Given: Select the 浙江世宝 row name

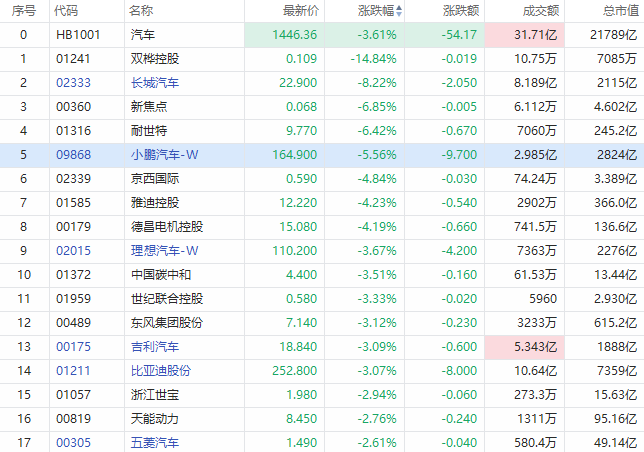Looking at the screenshot, I should (155, 395).
